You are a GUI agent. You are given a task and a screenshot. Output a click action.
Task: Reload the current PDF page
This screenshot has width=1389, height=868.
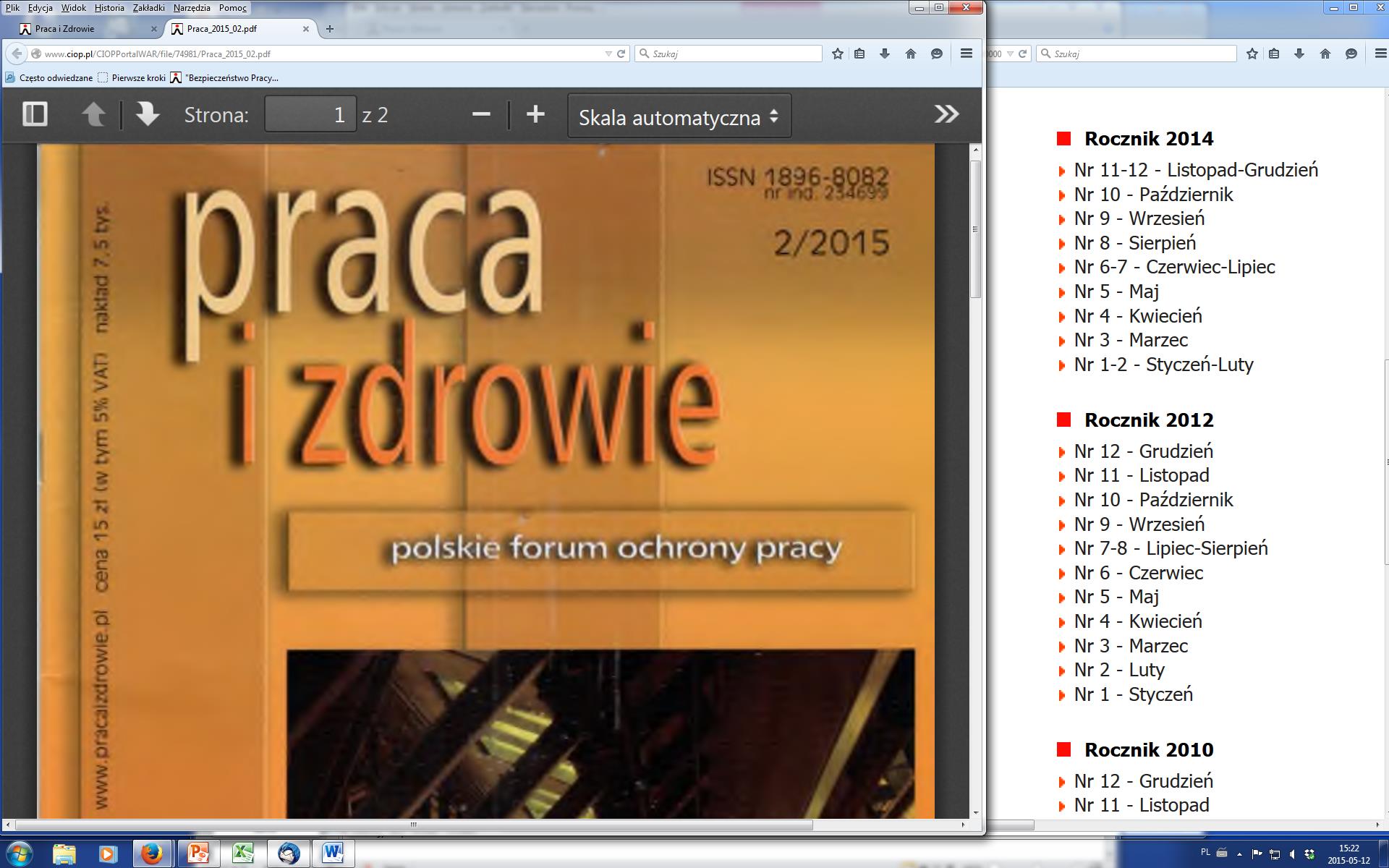pos(621,54)
